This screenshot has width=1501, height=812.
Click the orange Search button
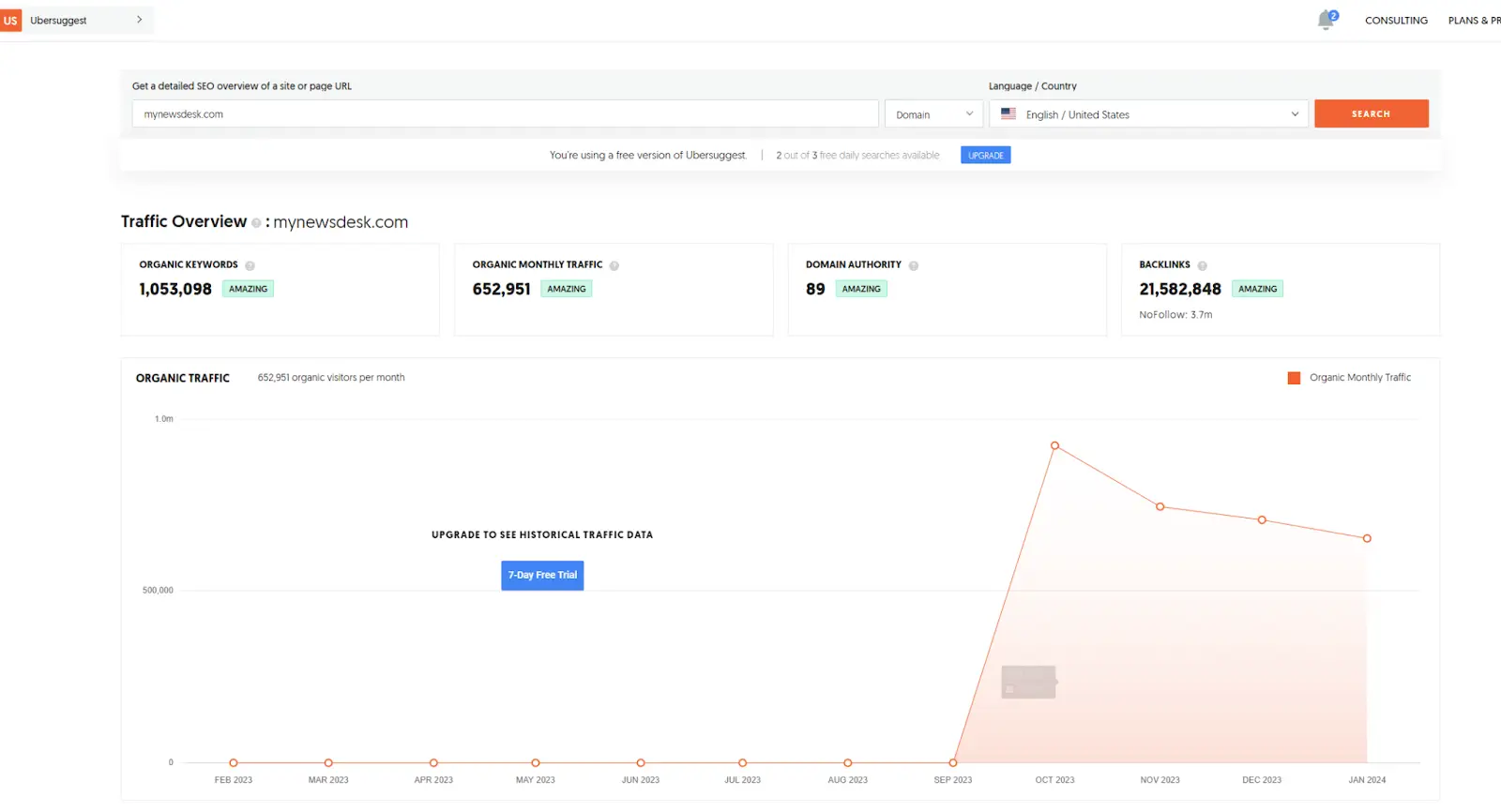click(x=1372, y=113)
